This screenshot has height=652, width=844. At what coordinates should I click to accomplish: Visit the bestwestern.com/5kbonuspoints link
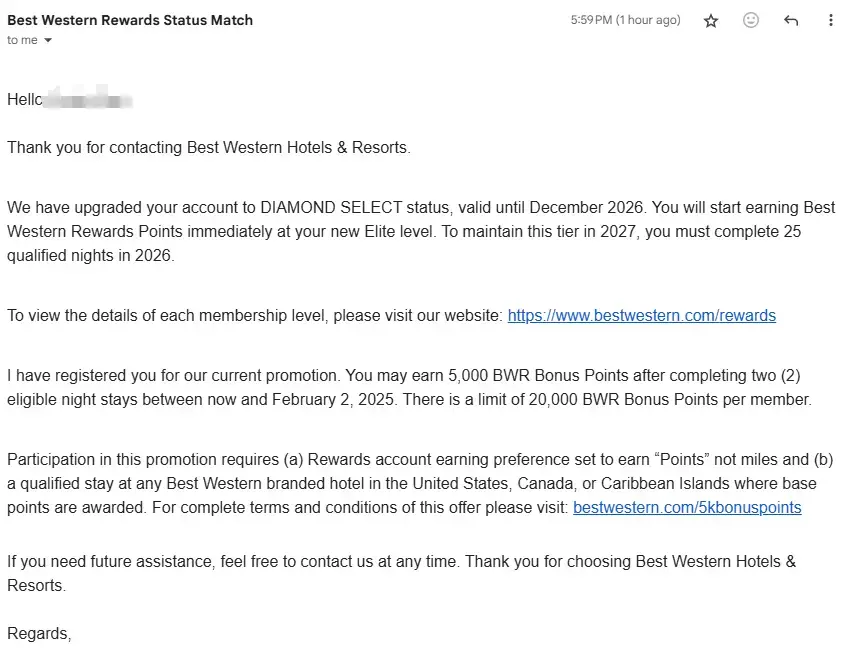(687, 508)
